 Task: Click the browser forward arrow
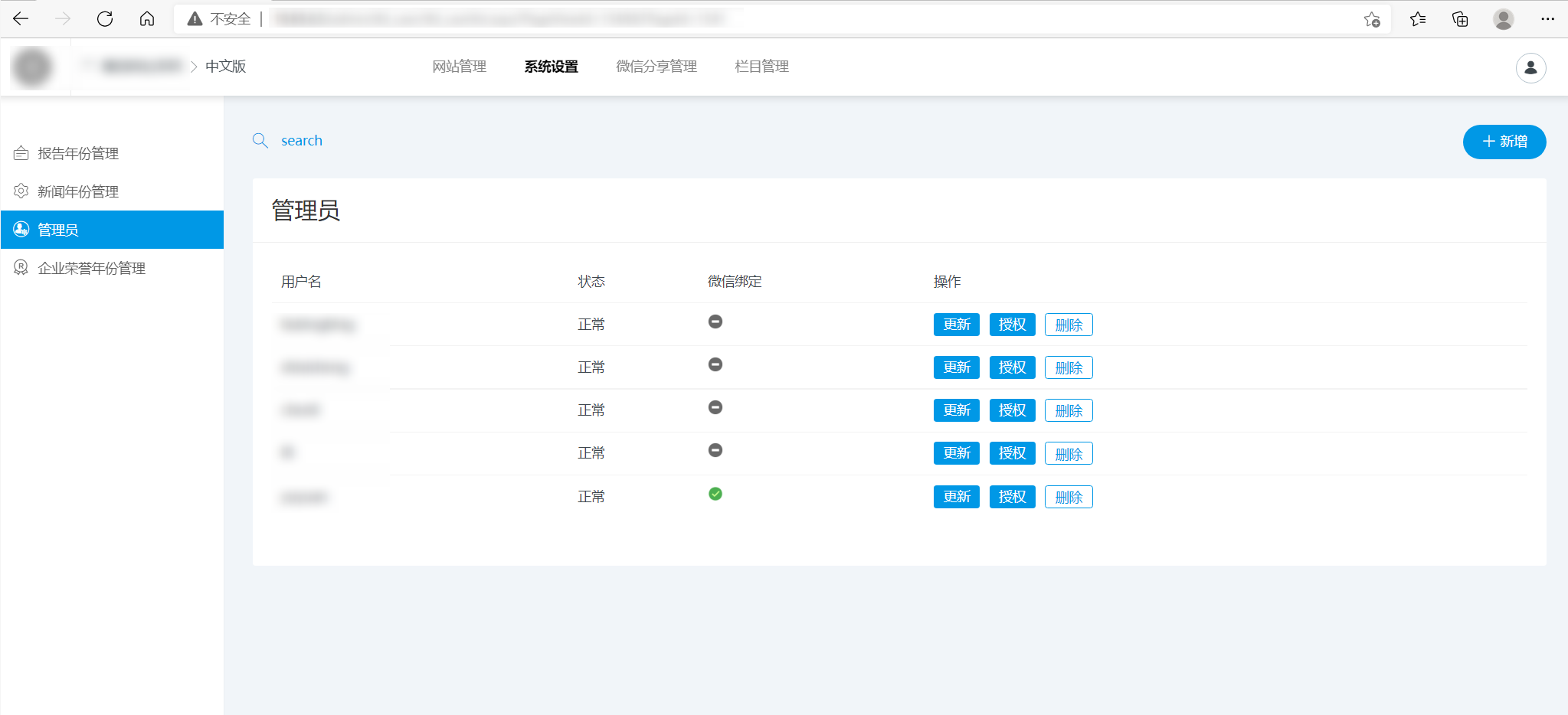coord(63,18)
